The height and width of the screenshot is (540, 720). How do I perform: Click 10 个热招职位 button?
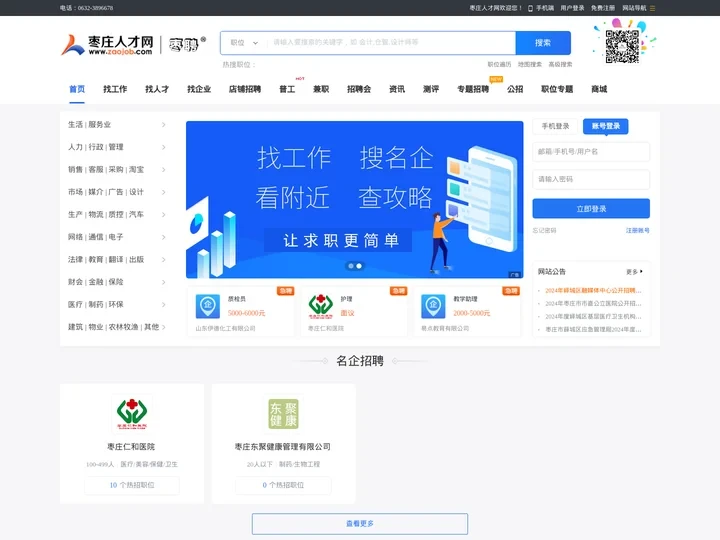(x=132, y=485)
